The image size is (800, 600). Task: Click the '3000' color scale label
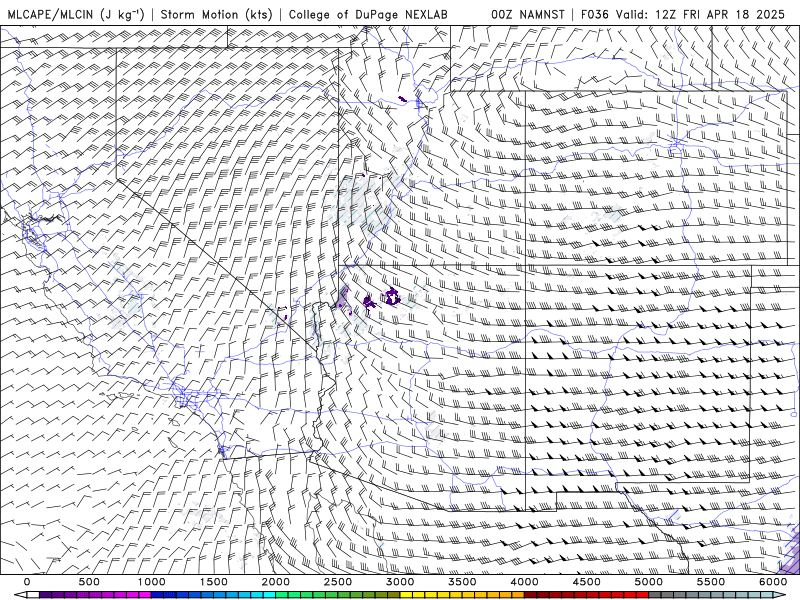(400, 582)
